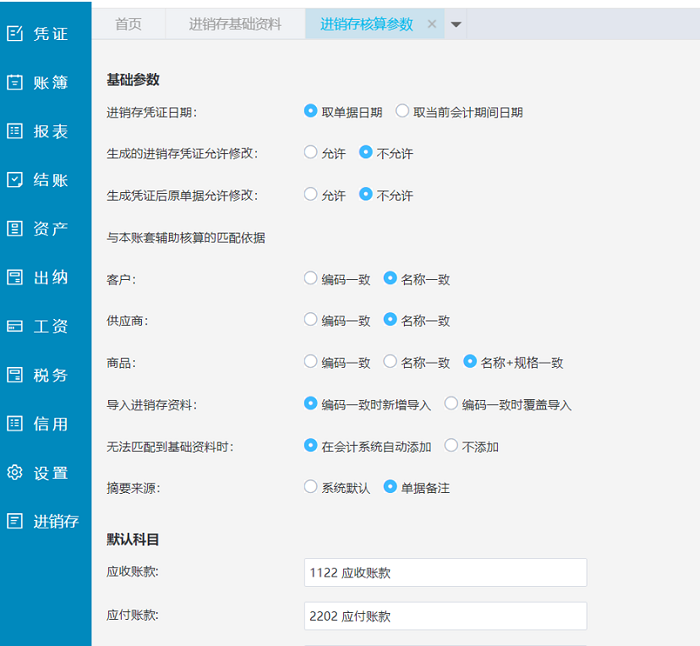
Task: Select 取当前会计期间日期 radio option
Action: (403, 112)
